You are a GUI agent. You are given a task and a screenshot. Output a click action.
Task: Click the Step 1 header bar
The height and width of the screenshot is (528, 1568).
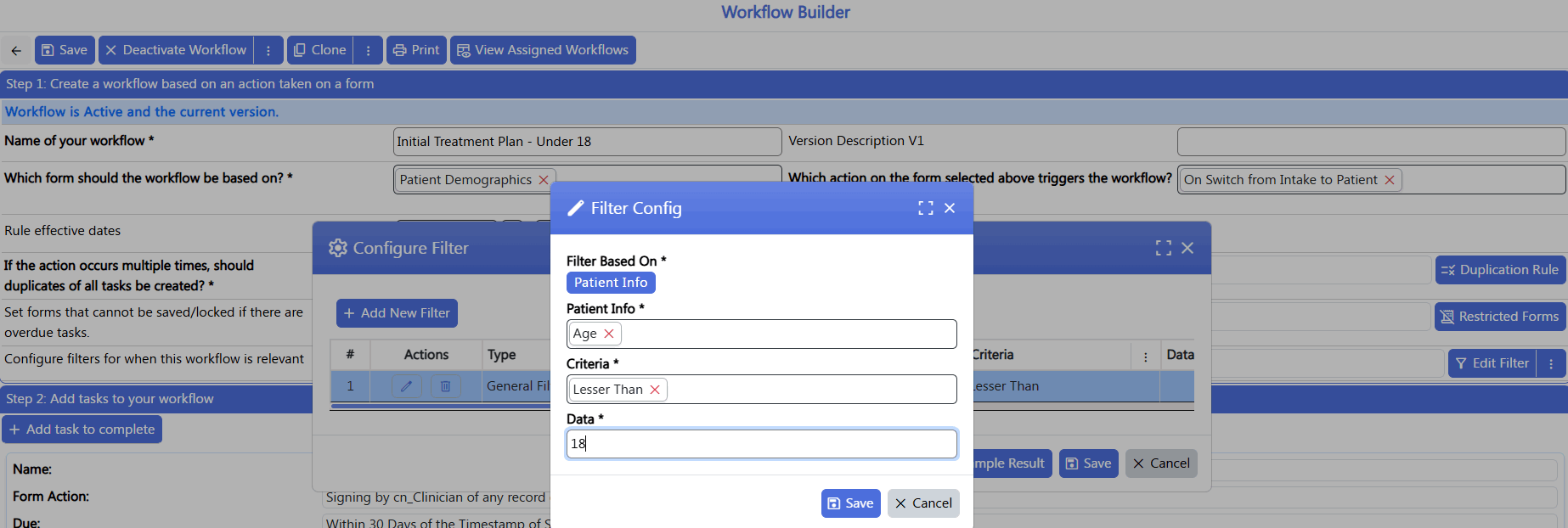pos(783,84)
